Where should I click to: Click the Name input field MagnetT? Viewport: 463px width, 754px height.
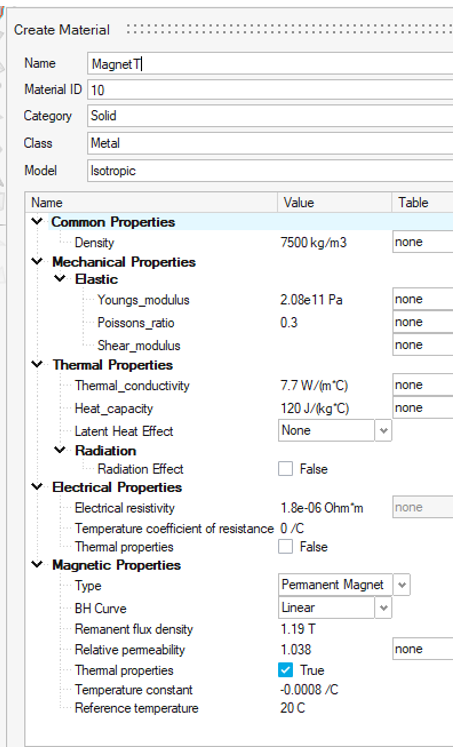tap(270, 63)
